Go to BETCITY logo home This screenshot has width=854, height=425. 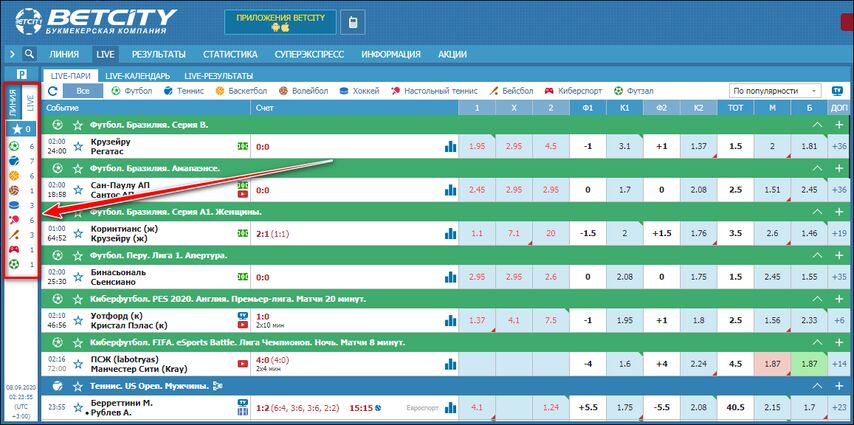click(95, 22)
